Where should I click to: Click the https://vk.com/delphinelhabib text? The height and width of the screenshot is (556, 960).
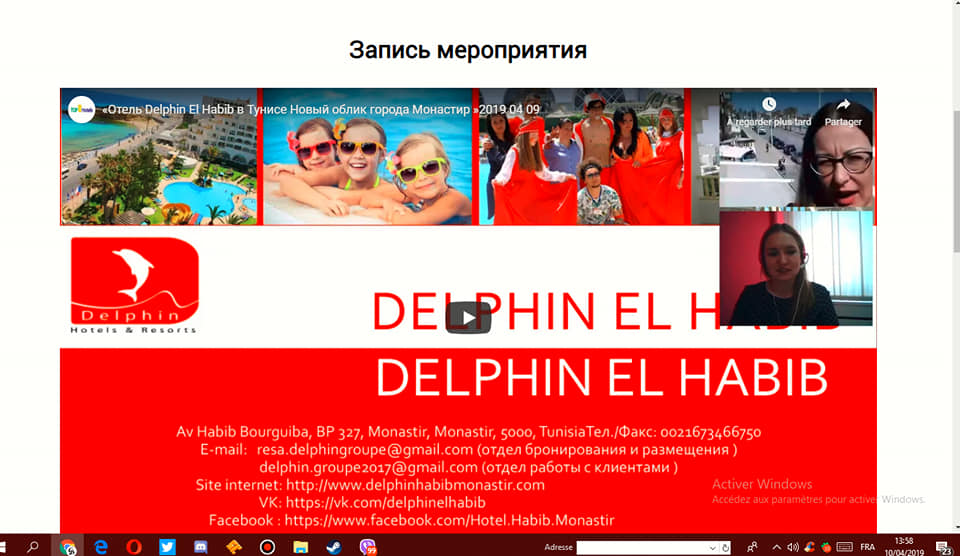coord(386,503)
